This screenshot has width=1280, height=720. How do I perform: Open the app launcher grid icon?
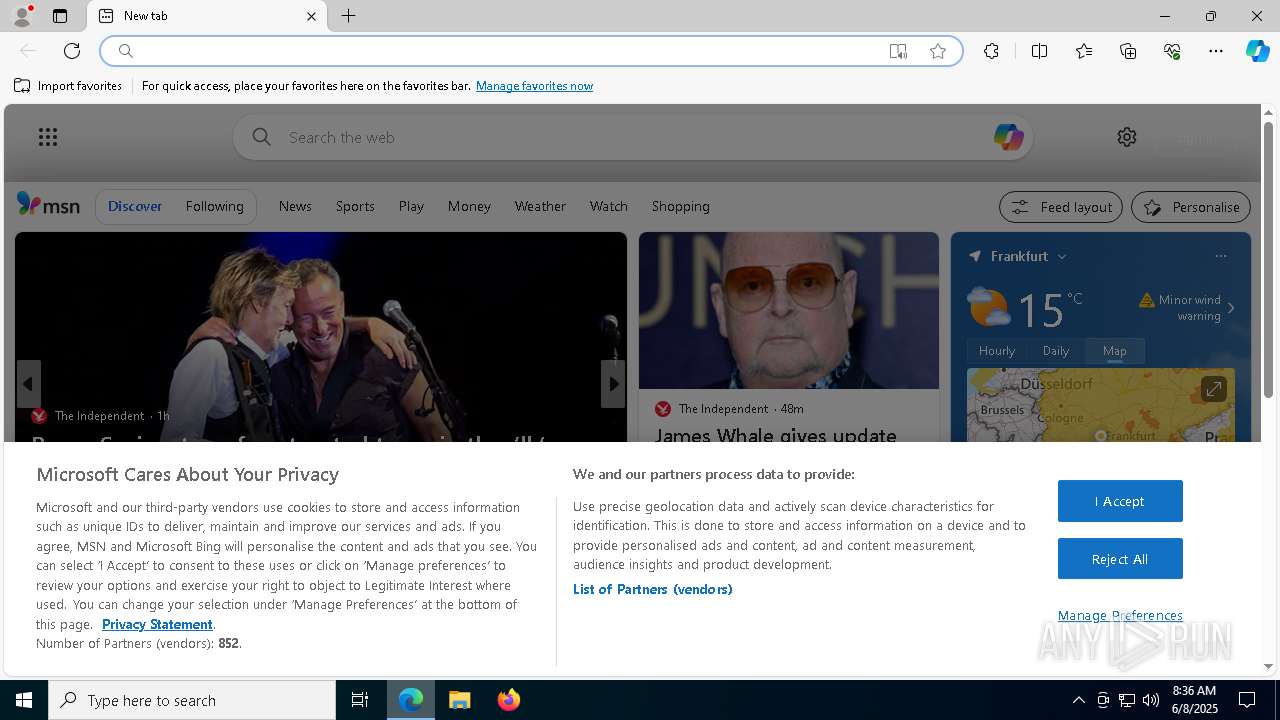(48, 137)
